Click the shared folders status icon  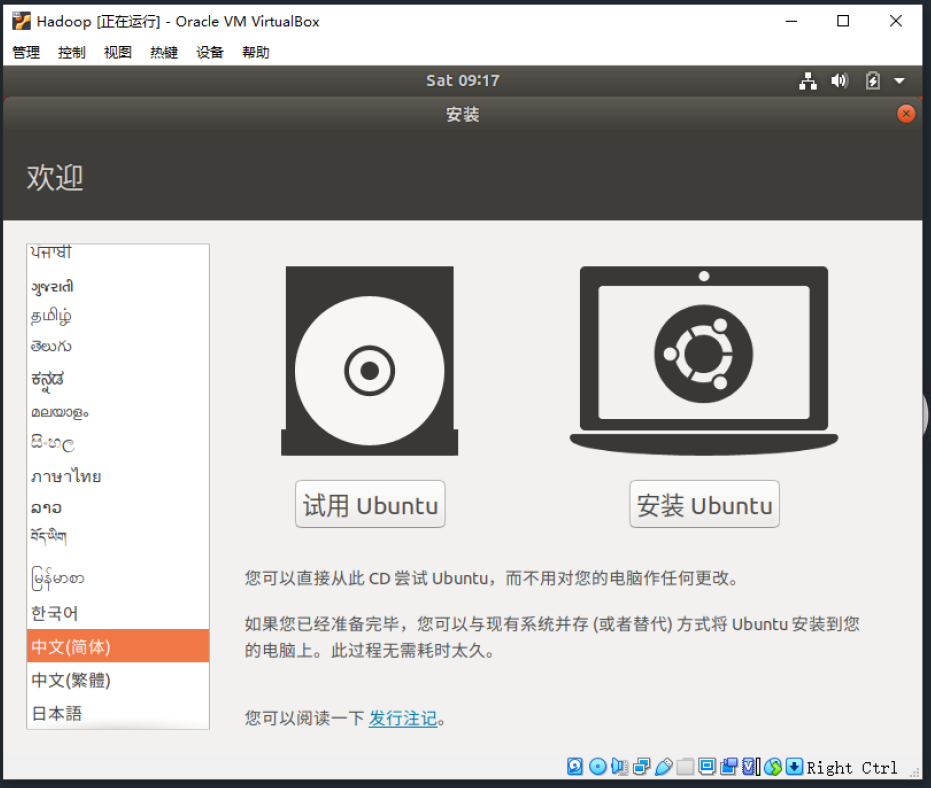click(x=685, y=767)
